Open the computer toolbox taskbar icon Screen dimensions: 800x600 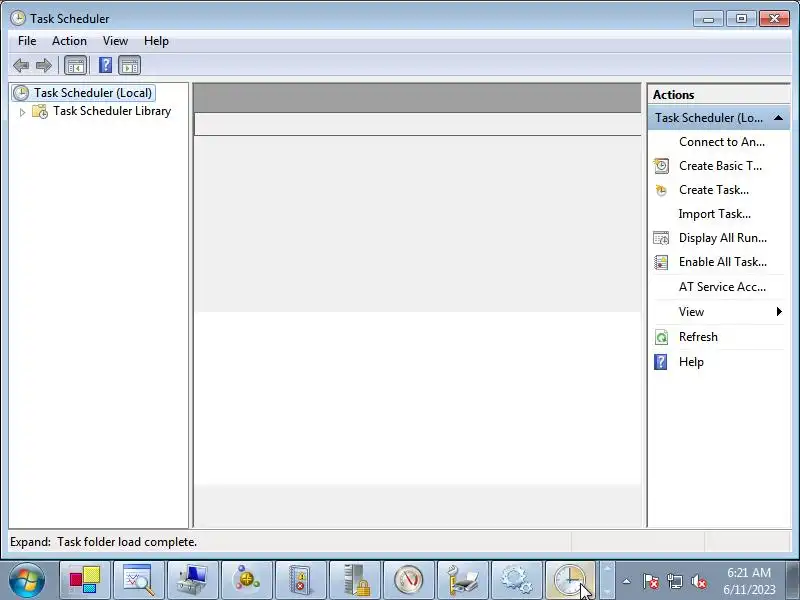coord(192,581)
